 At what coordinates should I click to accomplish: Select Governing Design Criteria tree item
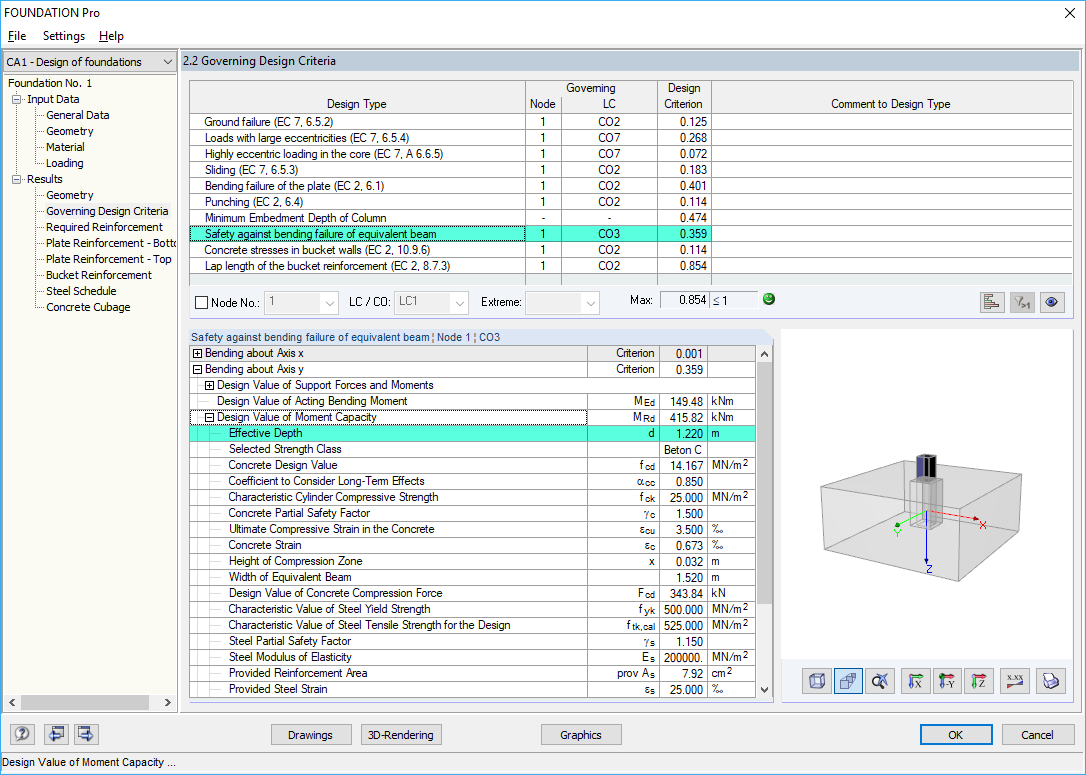(107, 211)
